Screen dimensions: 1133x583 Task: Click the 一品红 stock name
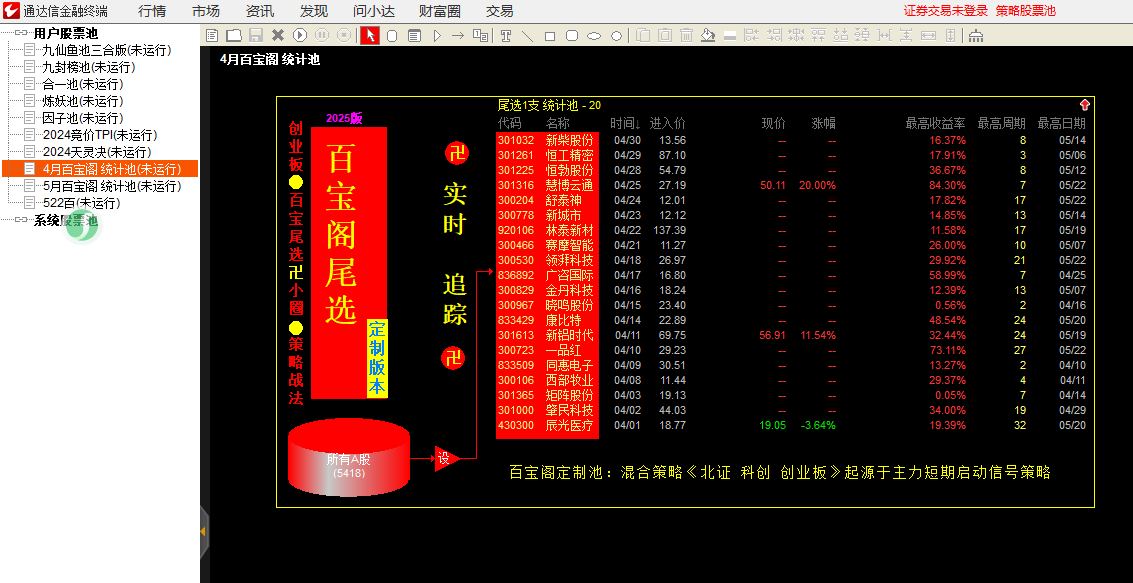[x=564, y=350]
